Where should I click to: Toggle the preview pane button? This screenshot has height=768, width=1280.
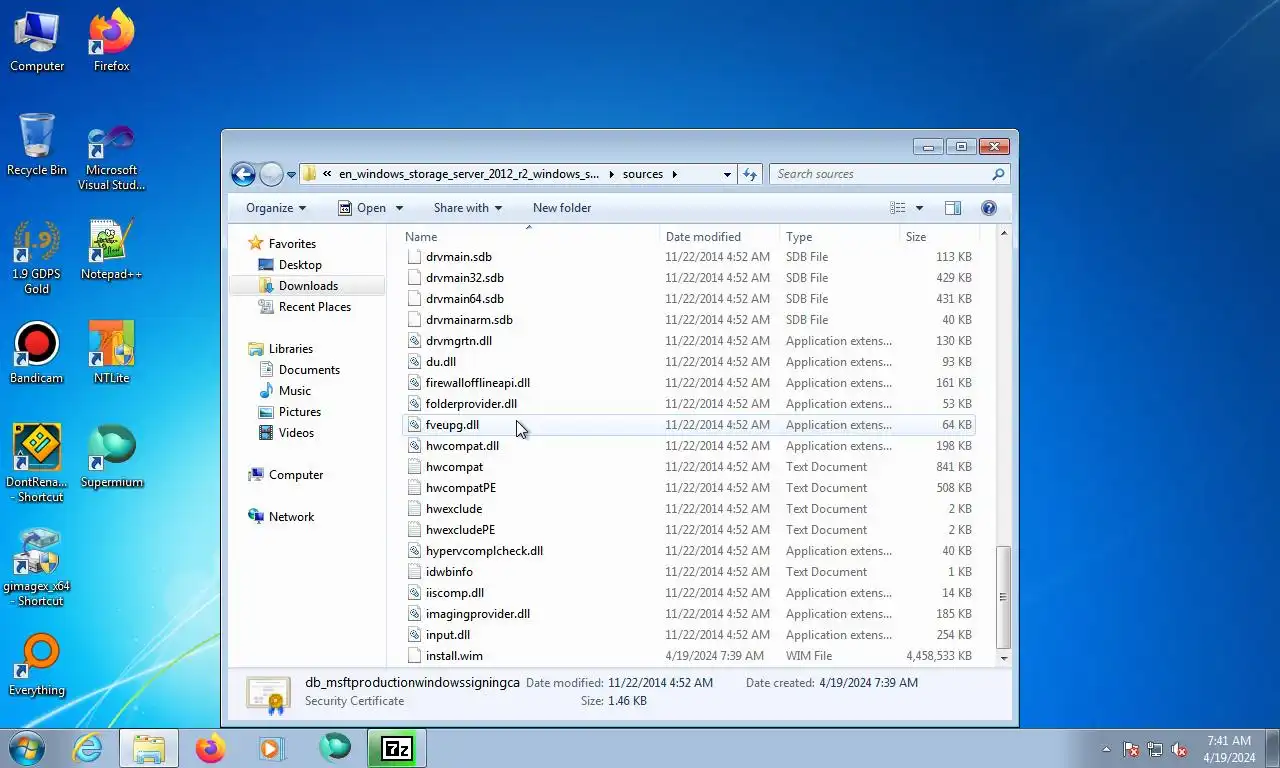(x=952, y=208)
